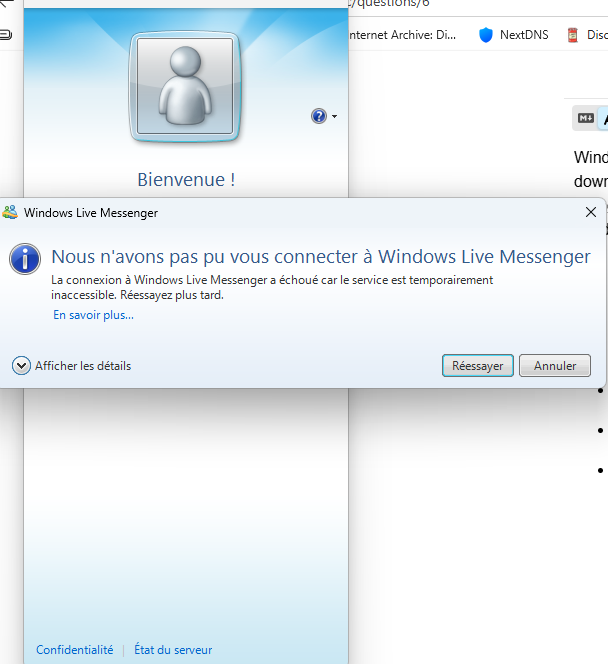Click the M+ markdown icon on the page
The width and height of the screenshot is (608, 664).
[x=585, y=118]
